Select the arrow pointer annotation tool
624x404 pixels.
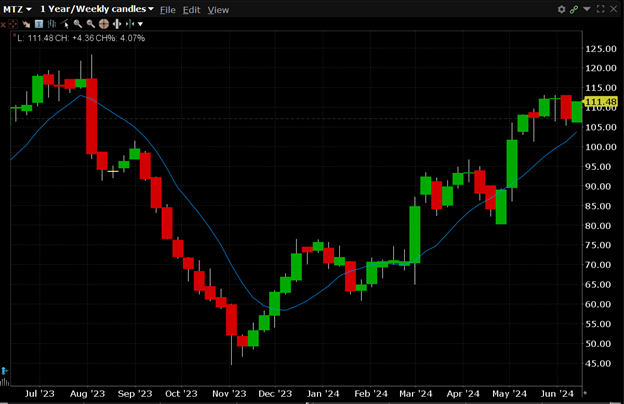click(26, 24)
